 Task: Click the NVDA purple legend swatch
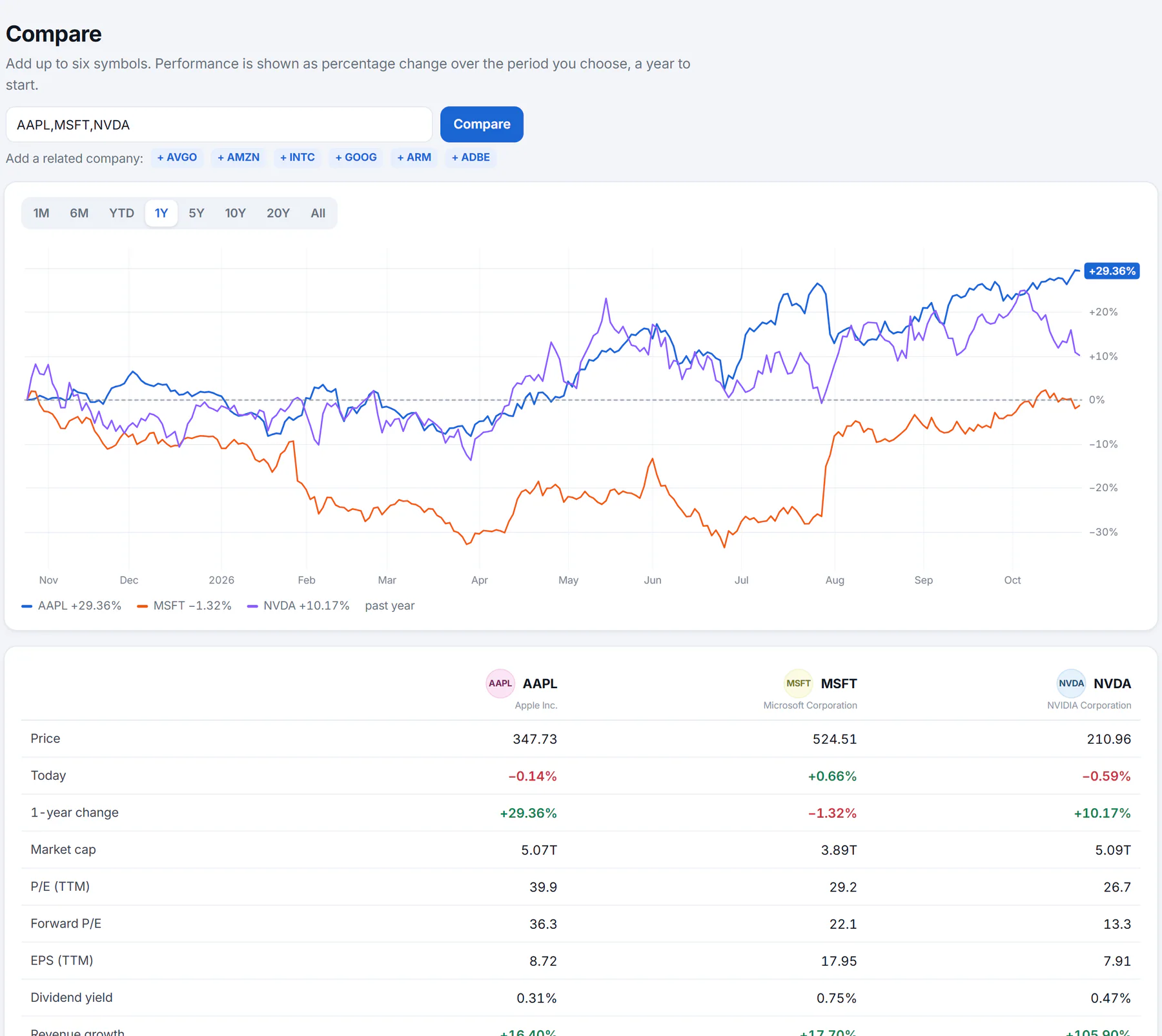[252, 606]
